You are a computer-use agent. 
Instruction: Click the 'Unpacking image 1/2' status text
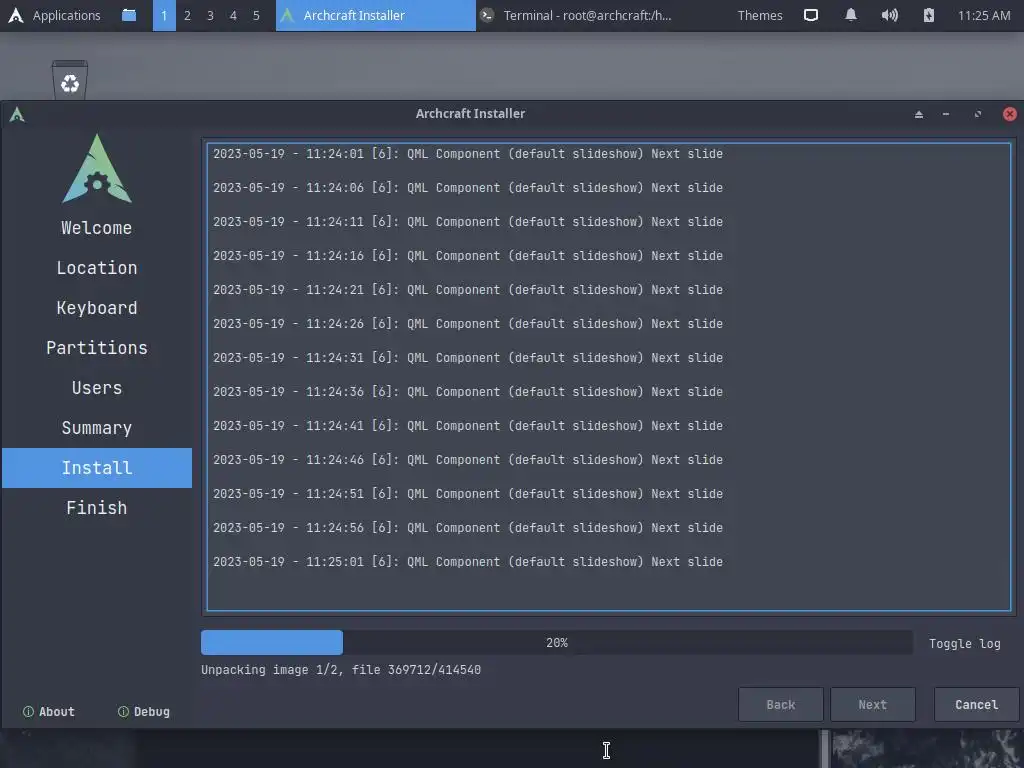(341, 670)
